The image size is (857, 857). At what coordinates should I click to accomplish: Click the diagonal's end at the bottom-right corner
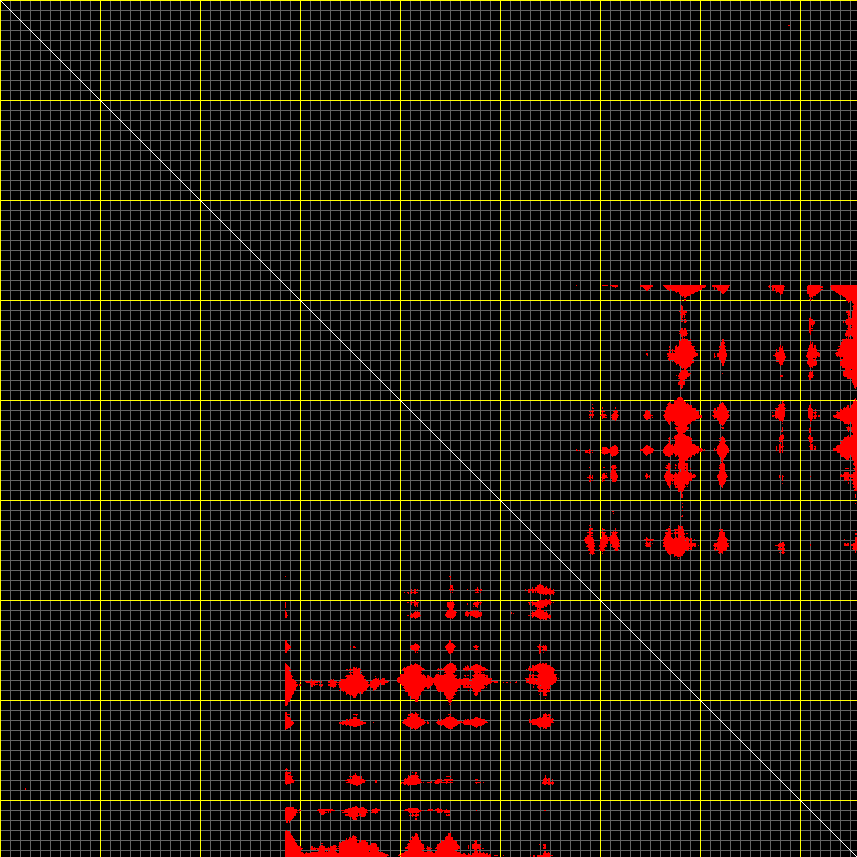[x=853, y=853]
